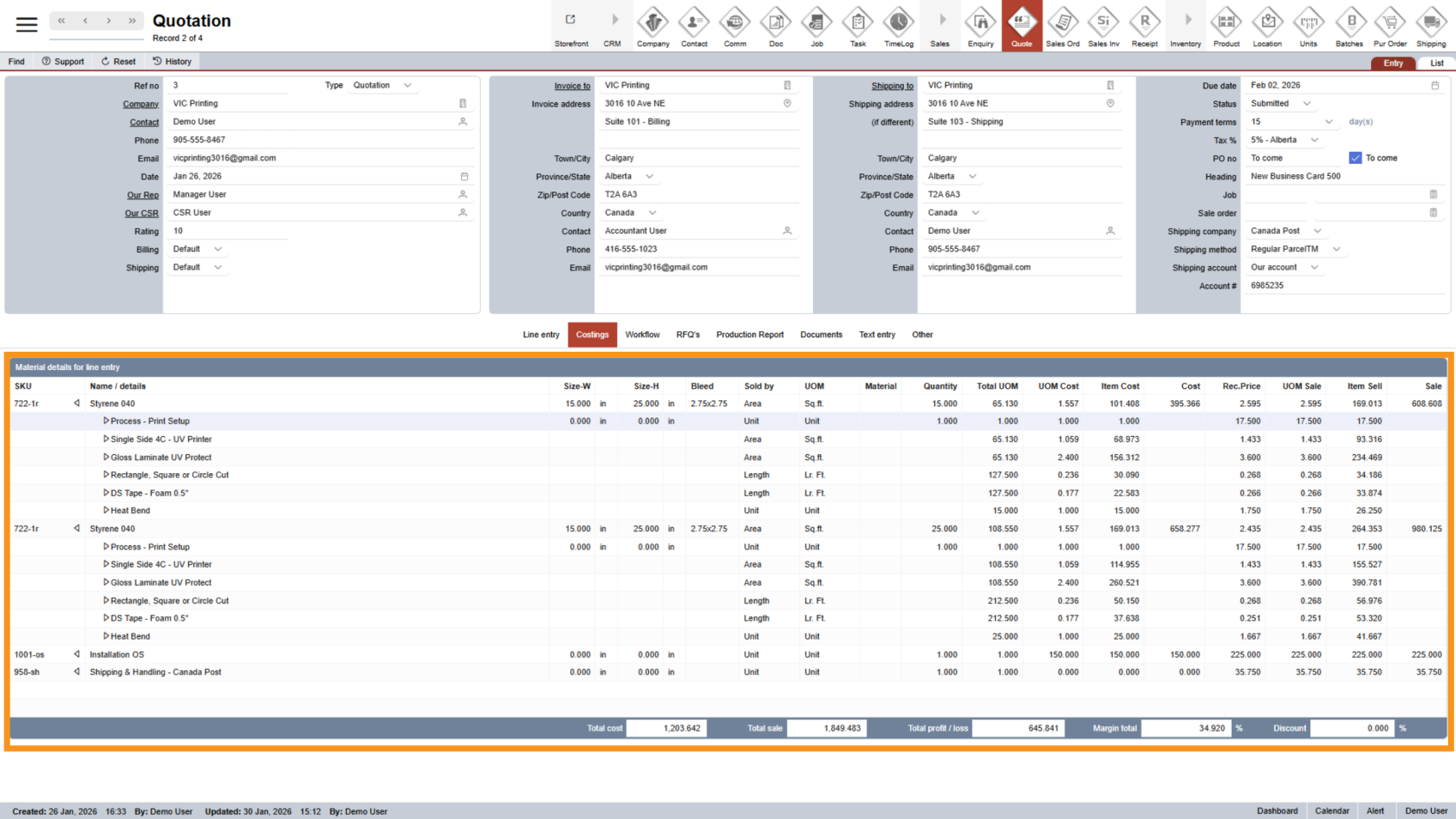Follow the Invoice to link
The image size is (1456, 819).
[572, 86]
